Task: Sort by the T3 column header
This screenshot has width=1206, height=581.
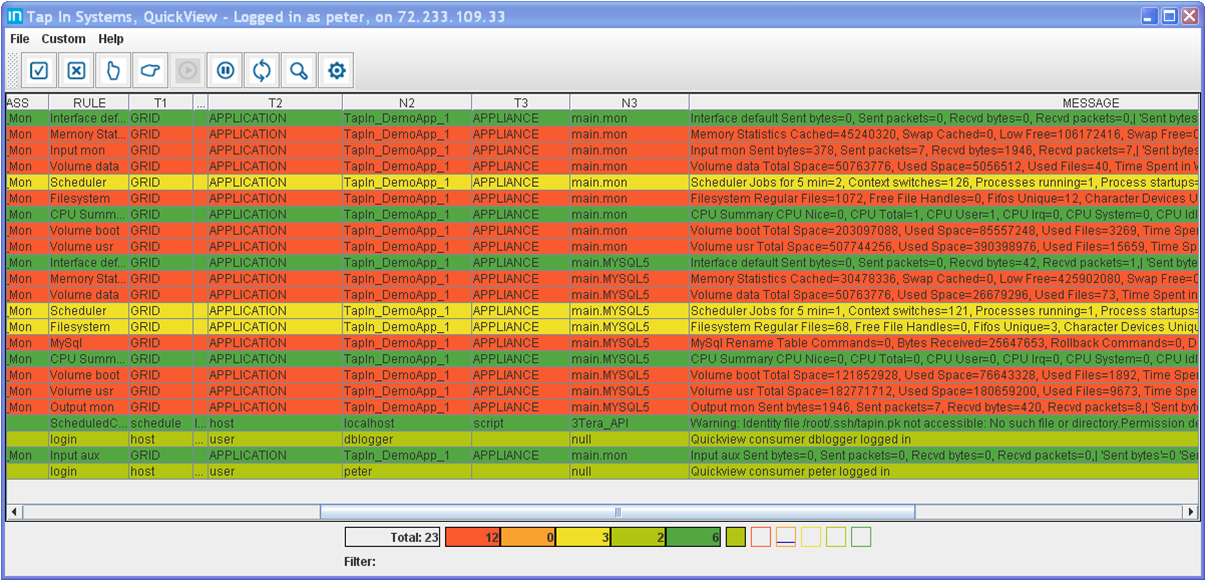Action: (x=521, y=103)
